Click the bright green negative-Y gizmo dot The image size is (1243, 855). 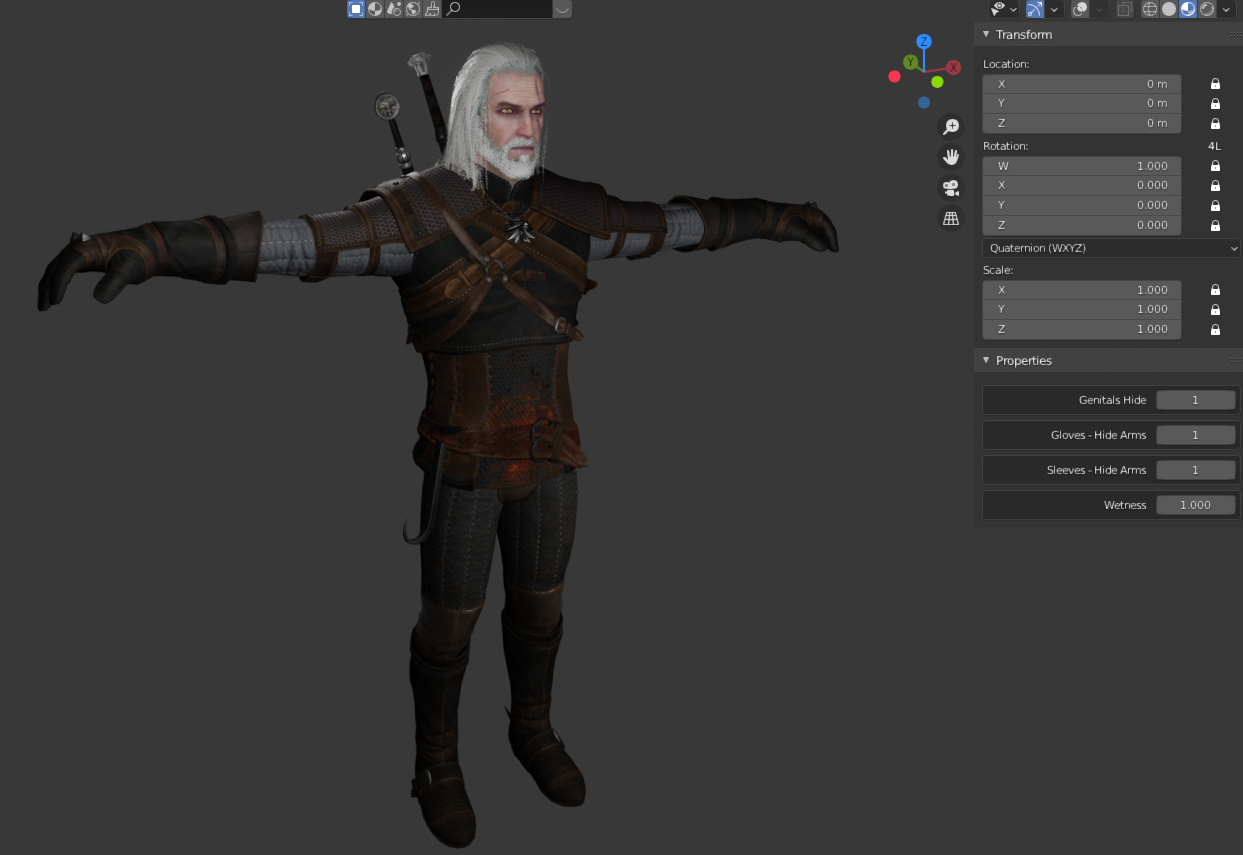pyautogui.click(x=937, y=82)
